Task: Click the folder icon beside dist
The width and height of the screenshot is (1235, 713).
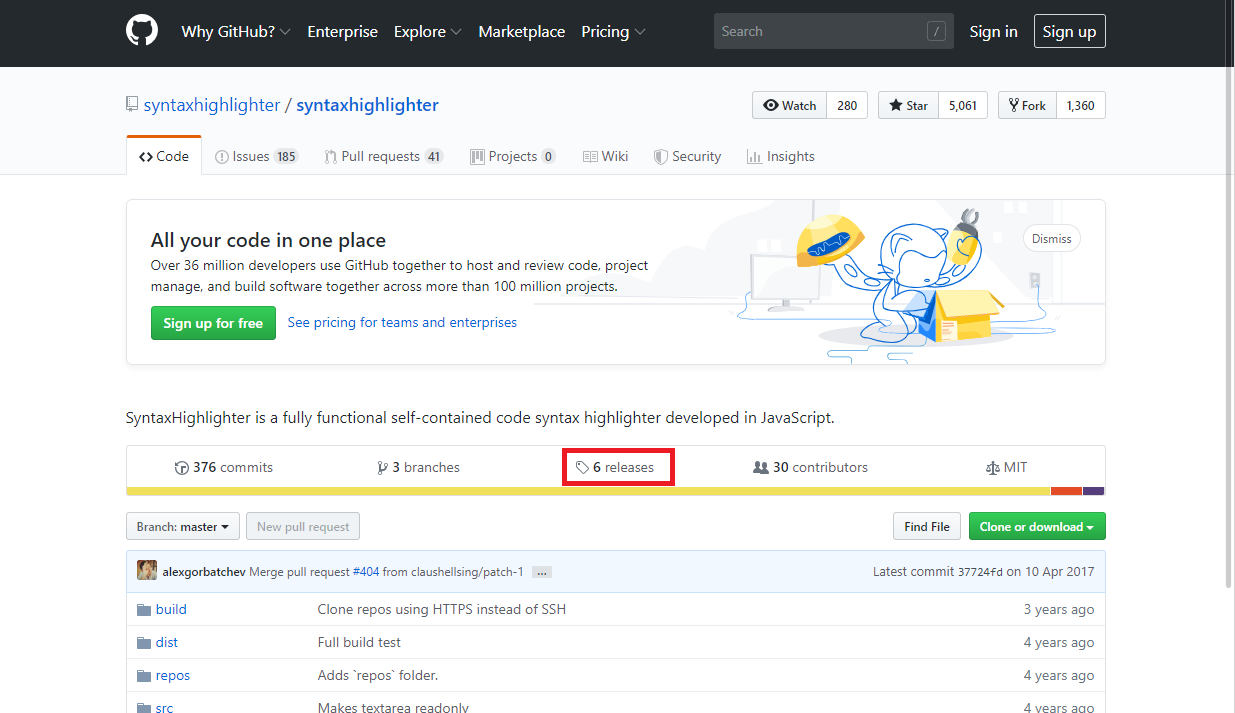Action: 144,642
